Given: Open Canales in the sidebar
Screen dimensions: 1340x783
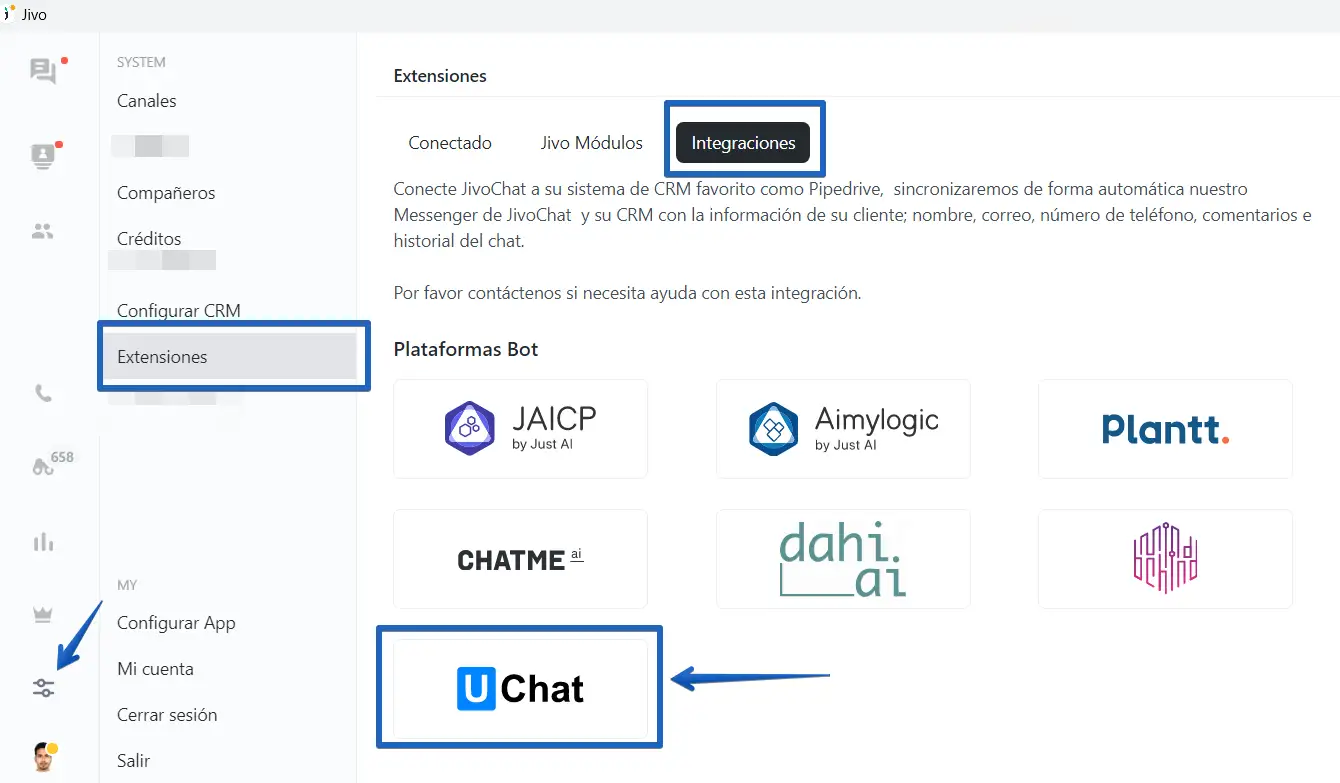Looking at the screenshot, I should click(x=147, y=101).
